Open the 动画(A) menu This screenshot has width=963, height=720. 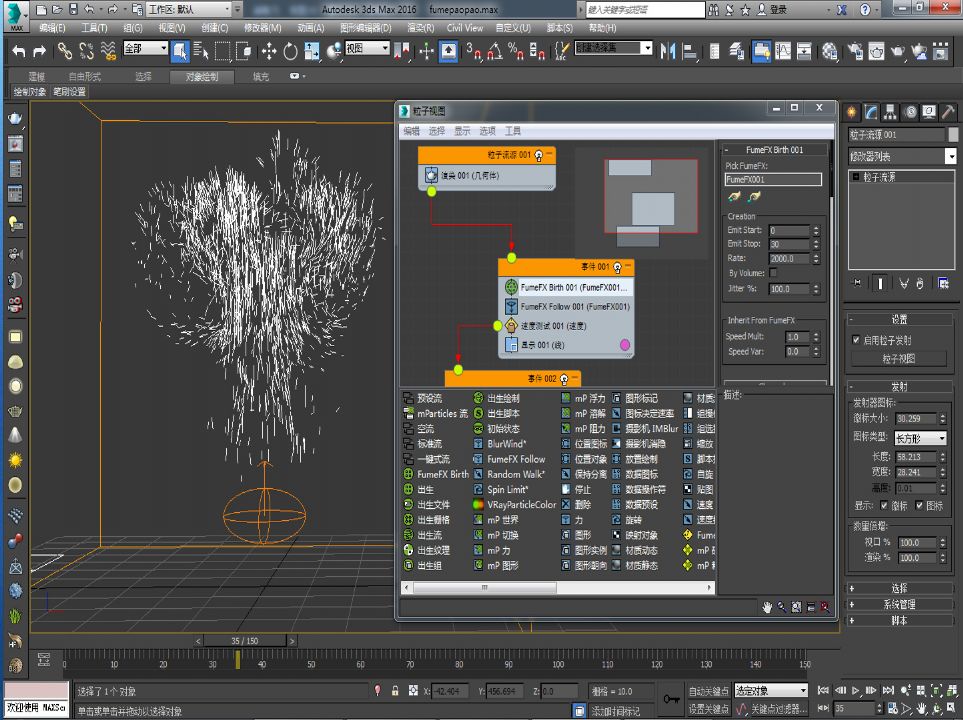(x=311, y=28)
